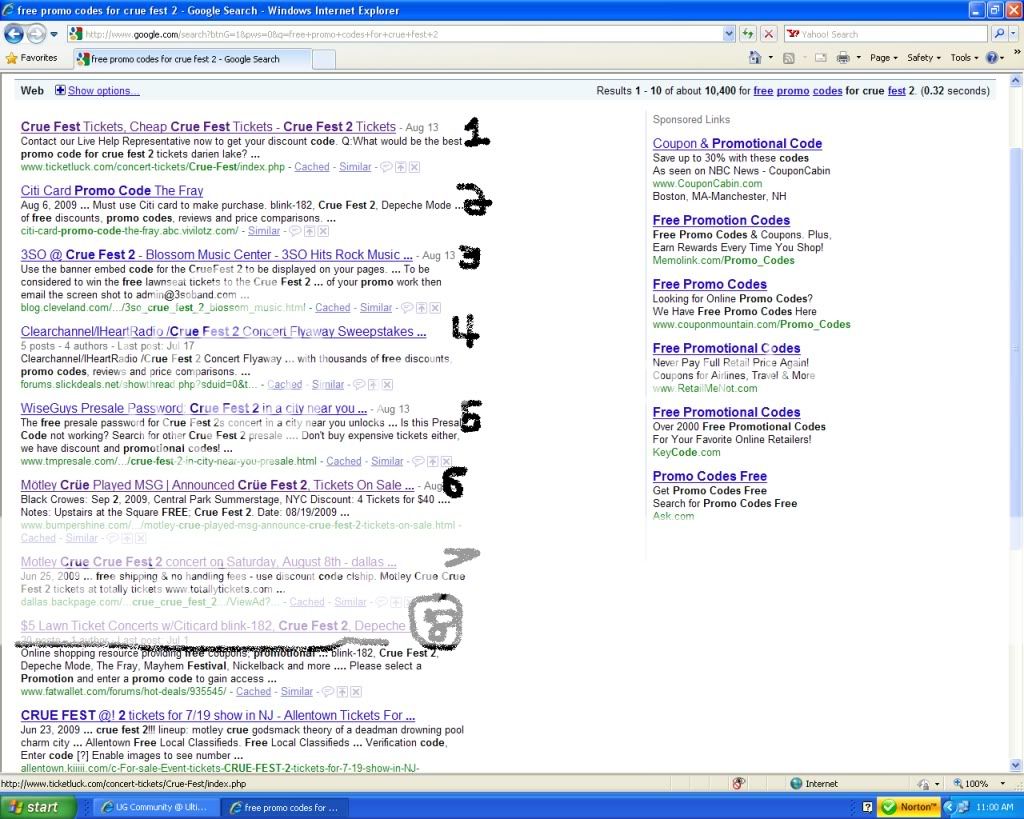Promote the fatwallet.com result with the arrow icon

(x=342, y=692)
